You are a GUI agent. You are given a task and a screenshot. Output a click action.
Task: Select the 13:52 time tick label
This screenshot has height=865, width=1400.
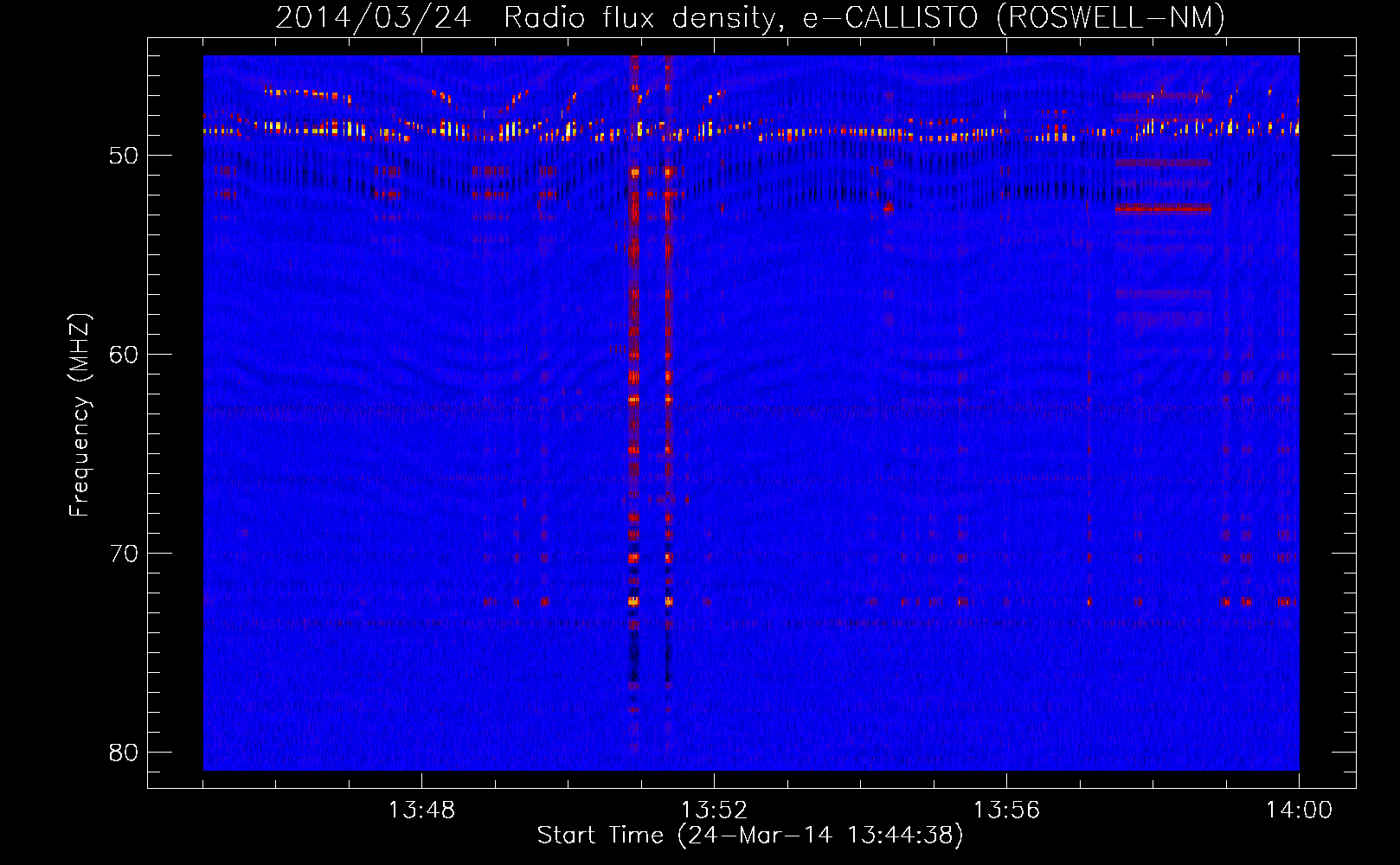pos(714,811)
